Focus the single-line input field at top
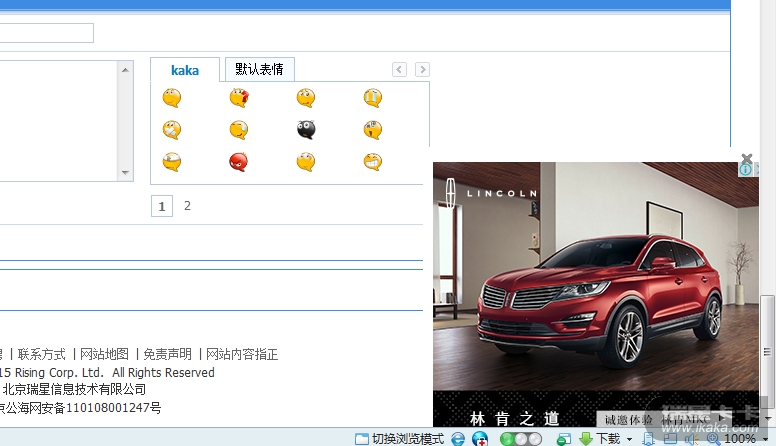This screenshot has width=776, height=446. coord(47,33)
